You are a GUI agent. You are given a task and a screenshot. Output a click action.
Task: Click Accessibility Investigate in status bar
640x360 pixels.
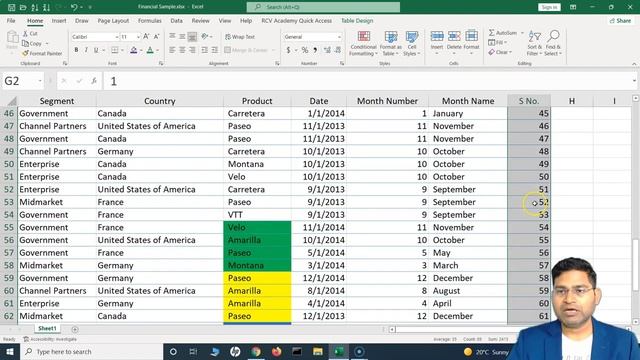point(50,339)
